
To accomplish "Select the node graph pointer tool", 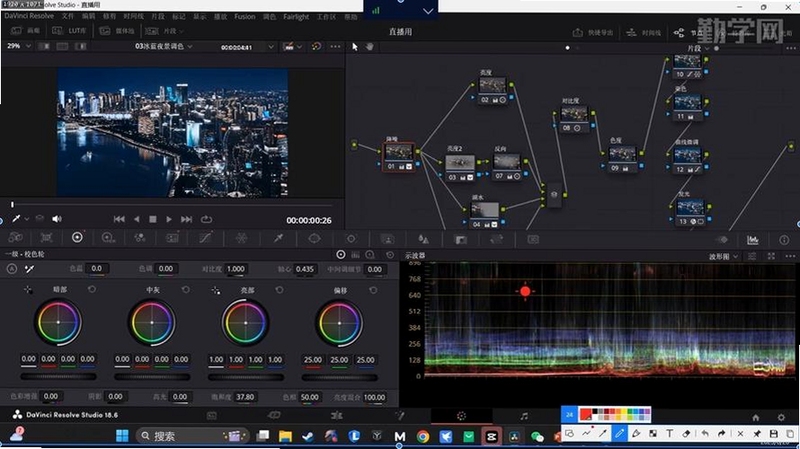I will coord(355,46).
